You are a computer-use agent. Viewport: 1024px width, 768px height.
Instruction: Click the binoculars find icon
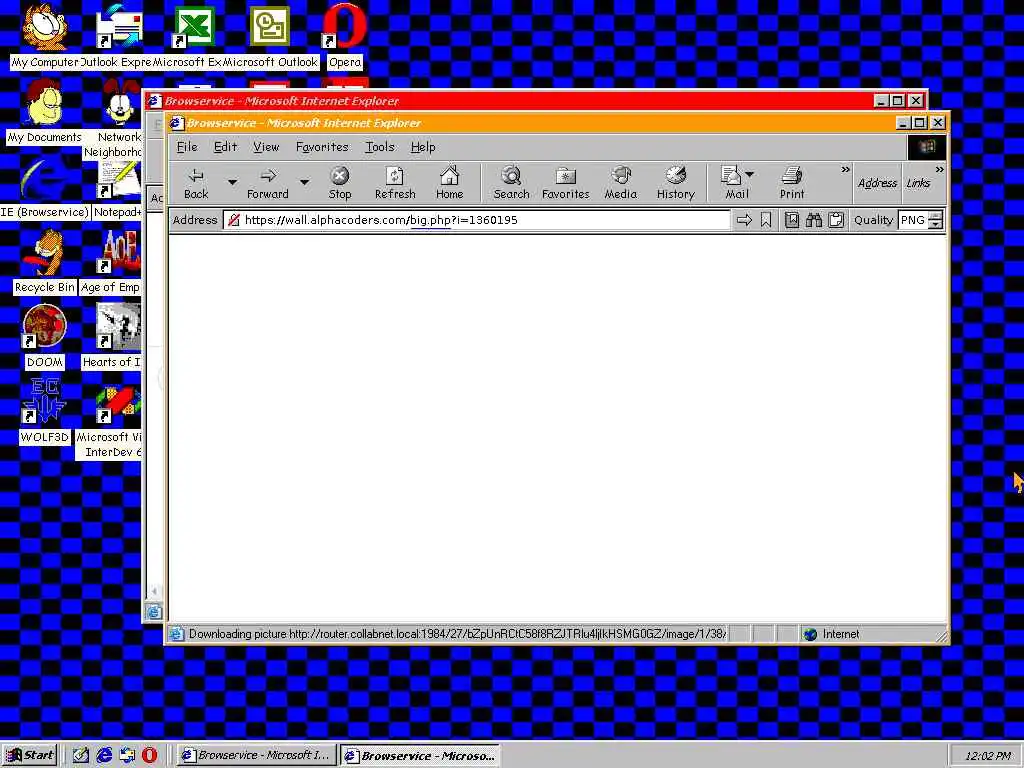coord(814,220)
